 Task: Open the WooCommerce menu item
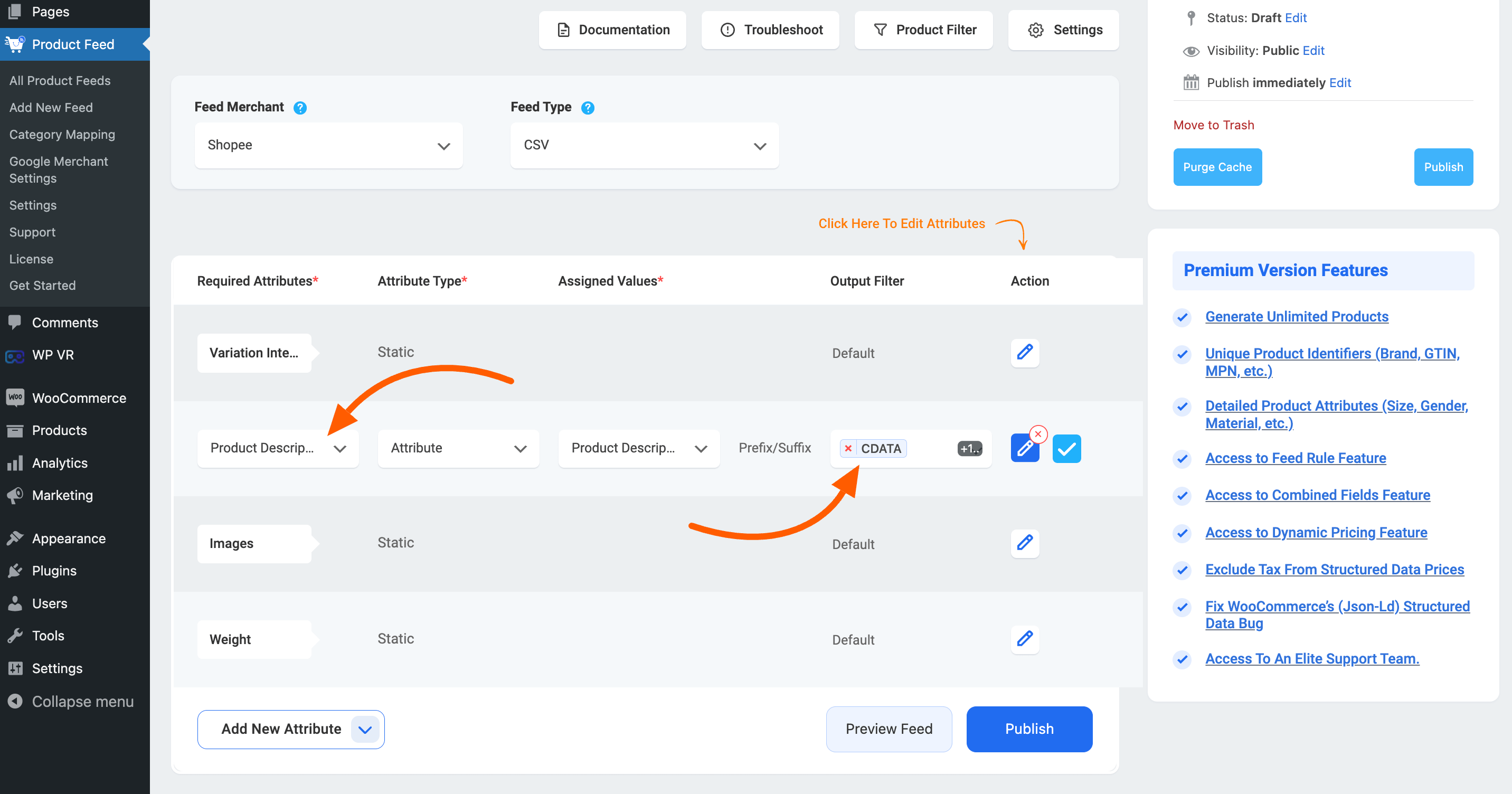(79, 398)
